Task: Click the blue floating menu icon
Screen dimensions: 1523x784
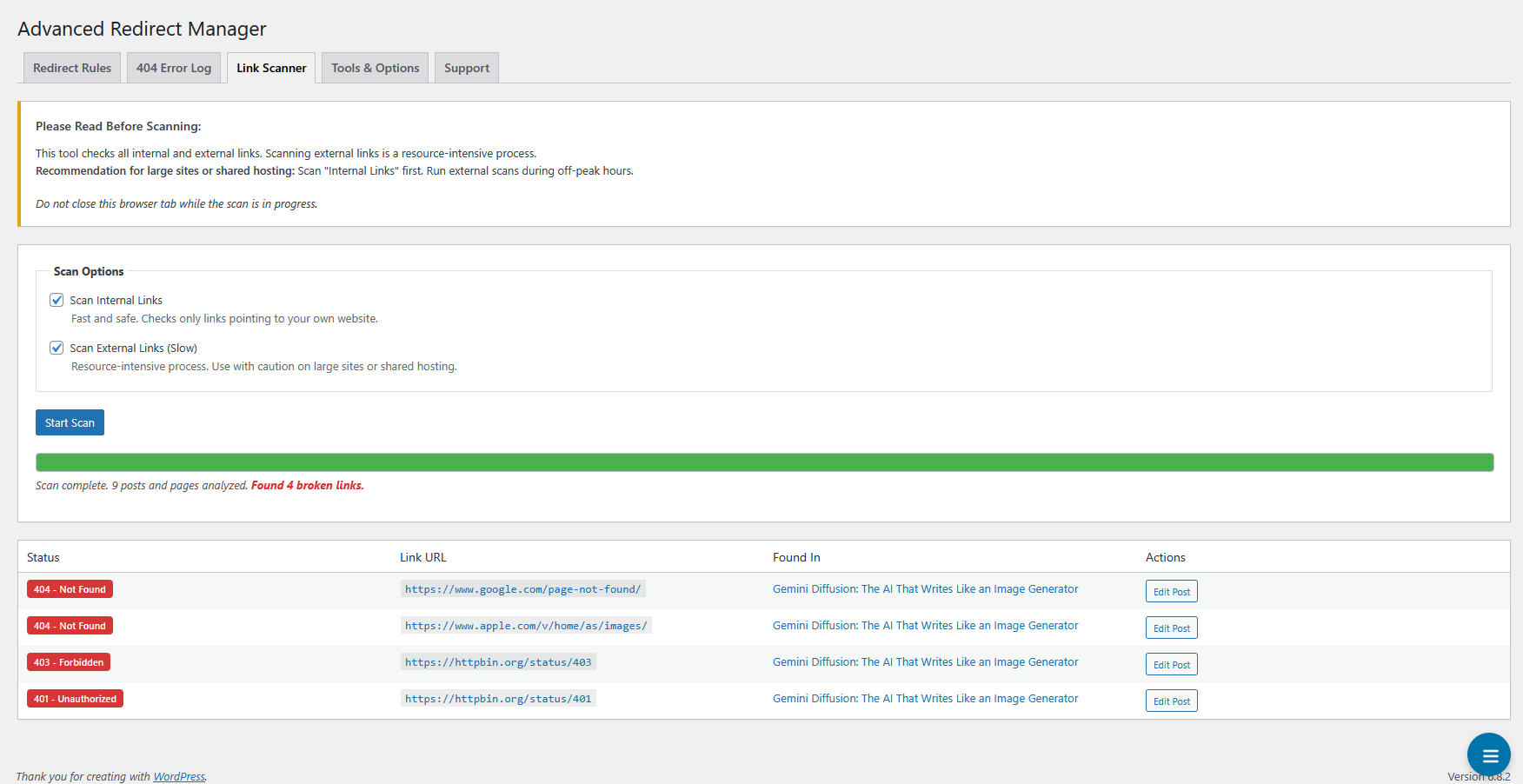Action: [x=1489, y=754]
